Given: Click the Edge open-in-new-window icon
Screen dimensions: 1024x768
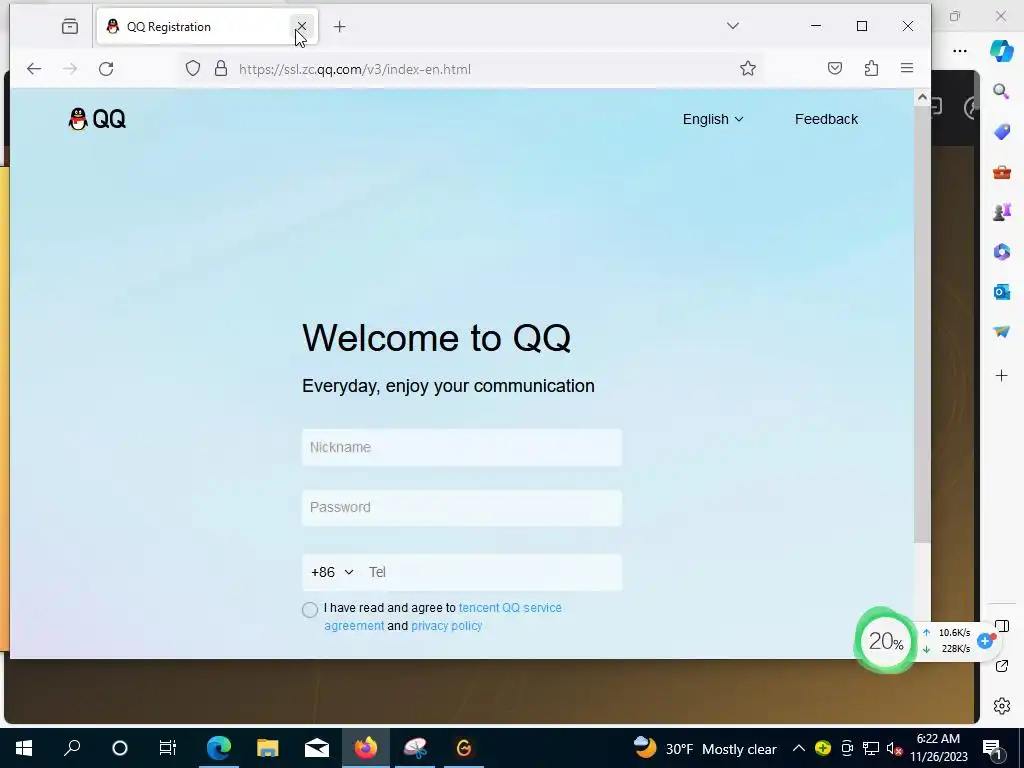Looking at the screenshot, I should click(x=1001, y=666).
